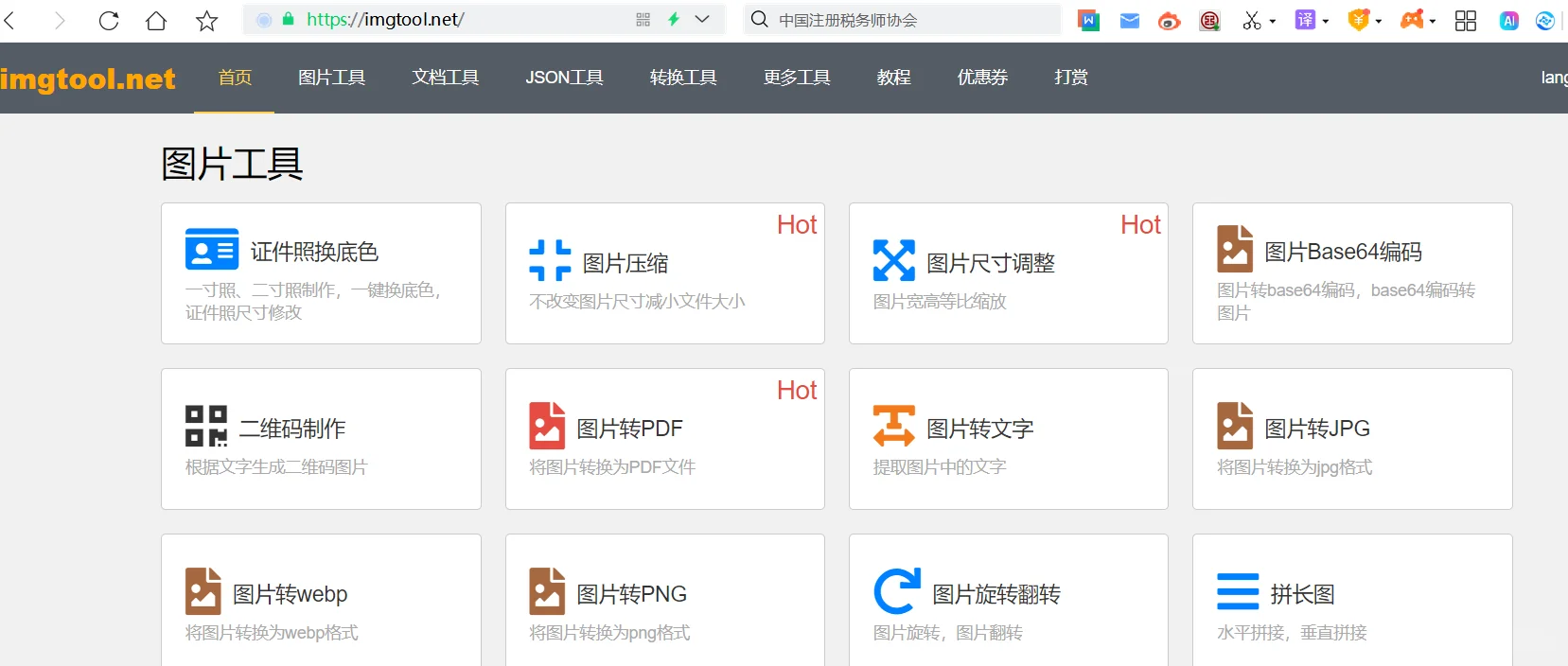Click the file icon for 图片转webp
Screen dimensions: 1568x666
pyautogui.click(x=203, y=591)
